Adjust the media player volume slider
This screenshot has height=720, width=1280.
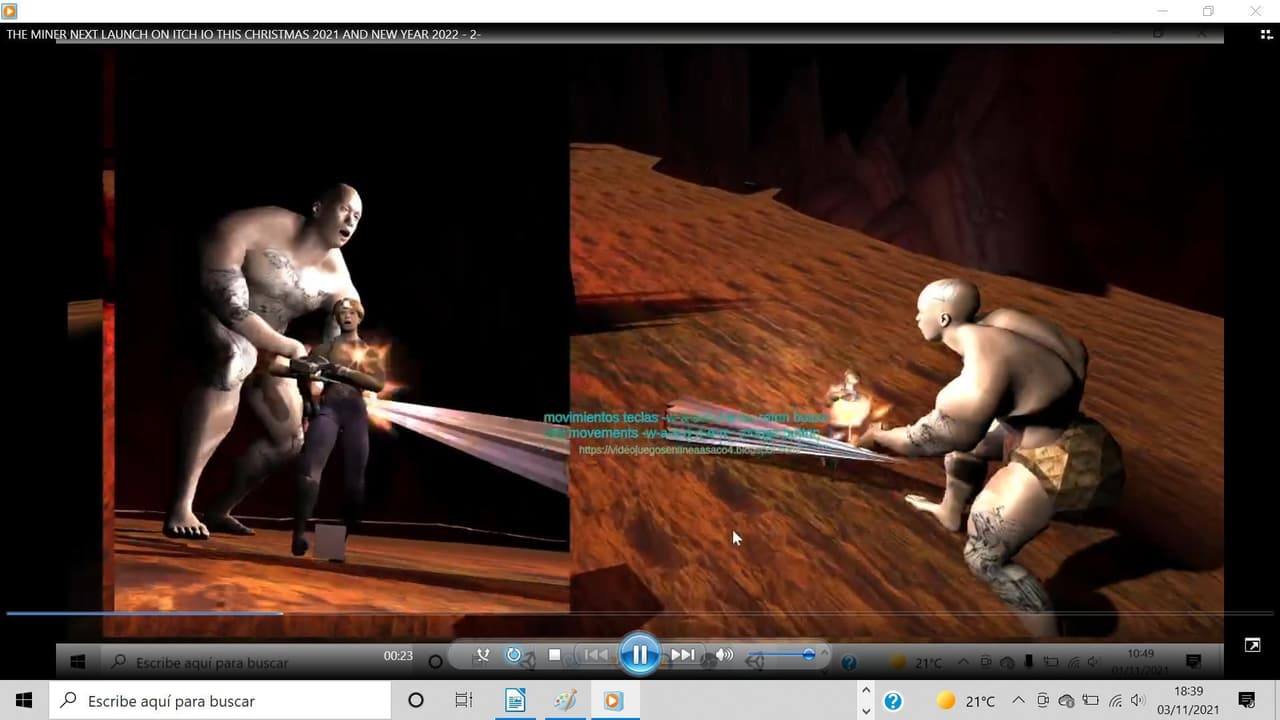click(782, 655)
